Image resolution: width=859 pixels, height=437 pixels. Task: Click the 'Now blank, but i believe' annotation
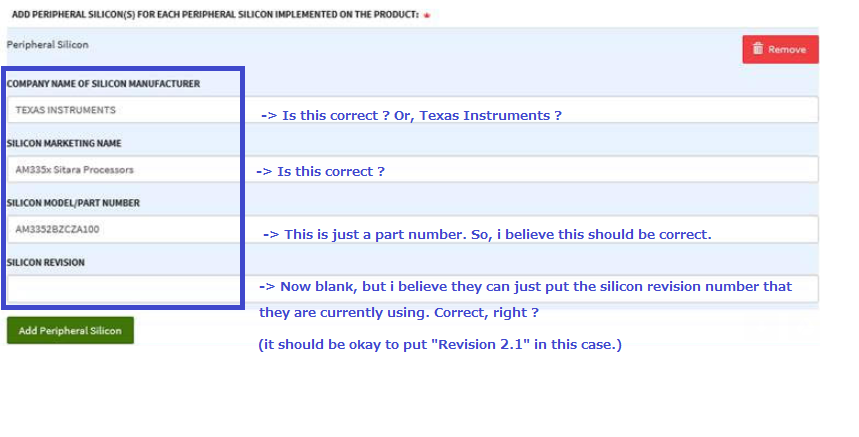[x=525, y=286]
